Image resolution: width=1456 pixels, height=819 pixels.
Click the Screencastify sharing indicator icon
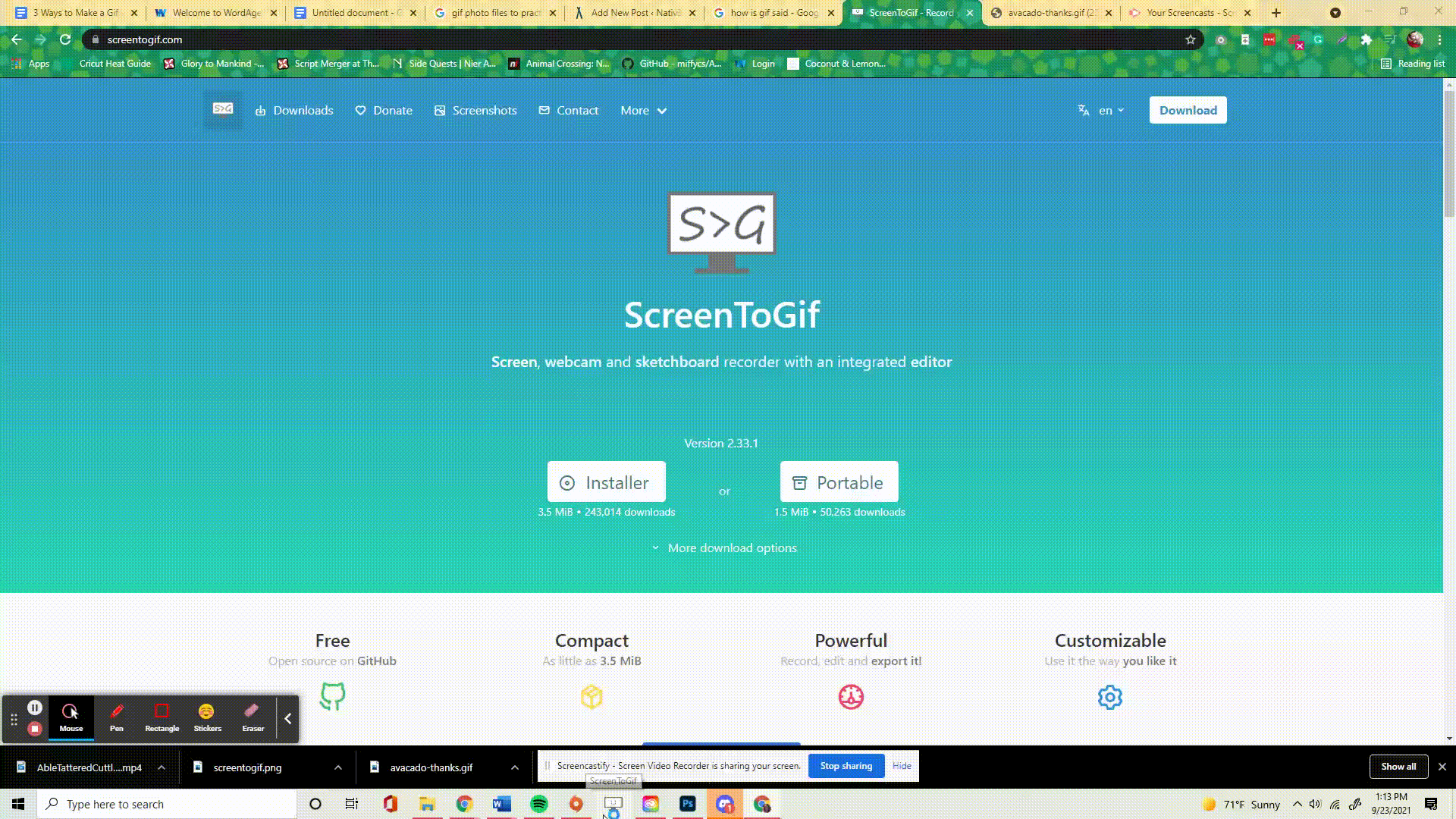click(548, 765)
